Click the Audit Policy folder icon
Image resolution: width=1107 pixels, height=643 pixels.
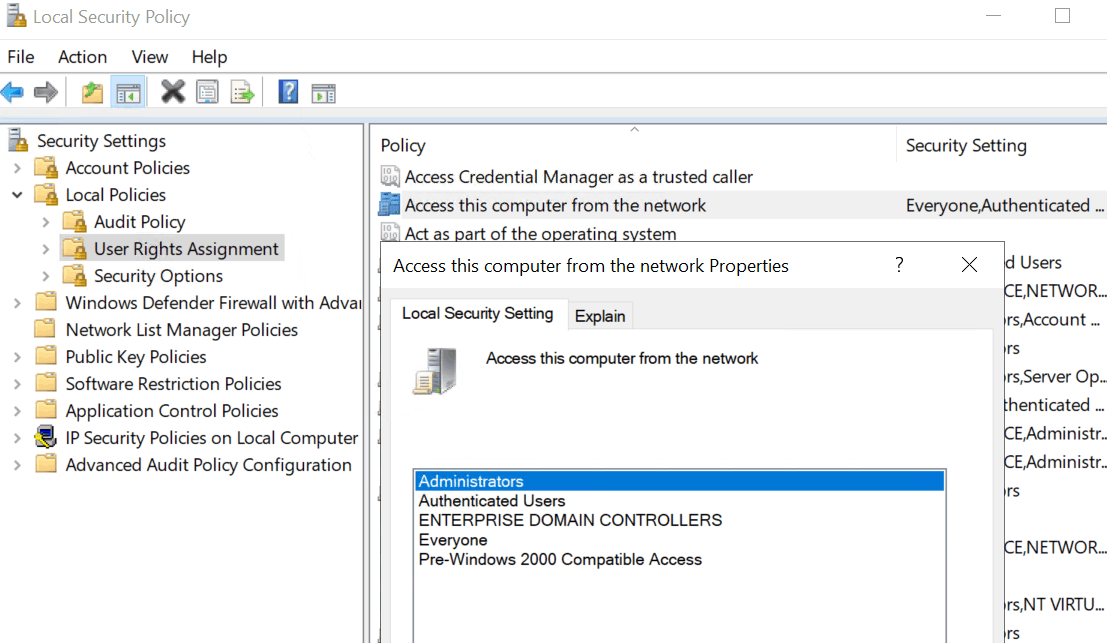point(75,222)
